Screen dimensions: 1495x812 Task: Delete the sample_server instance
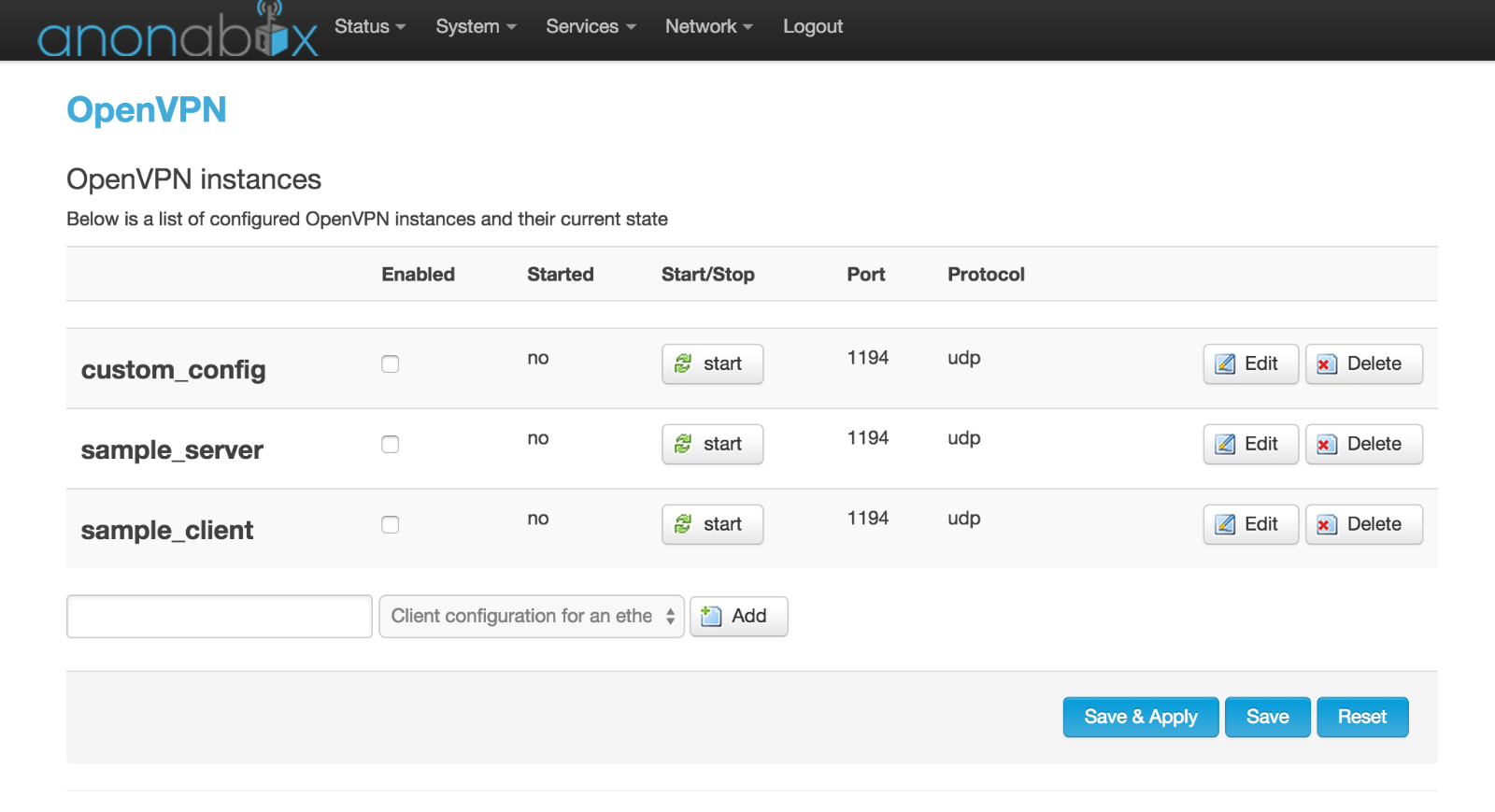(1364, 445)
